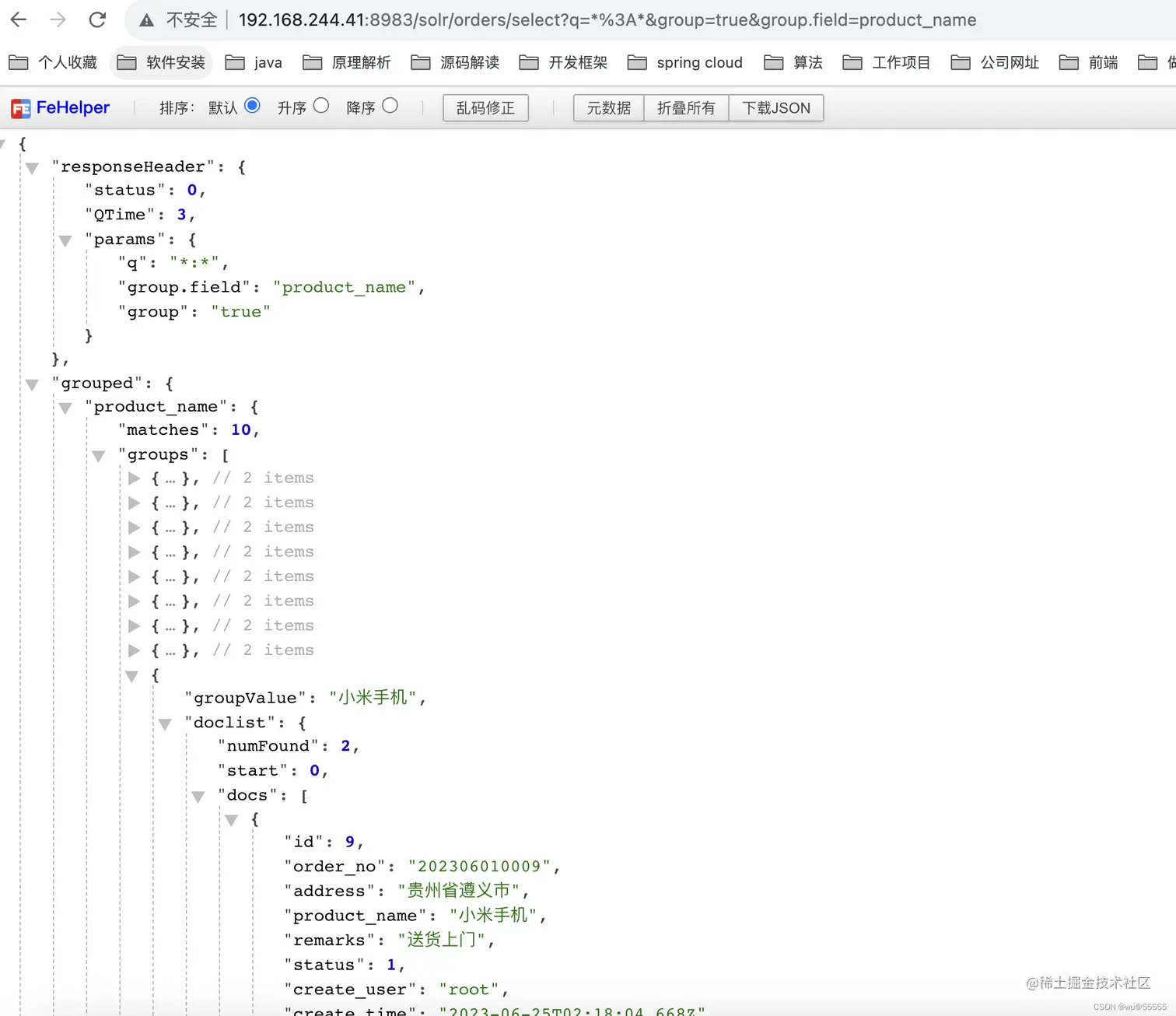Open the spring cloud bookmark folder
The width and height of the screenshot is (1176, 1016).
coord(685,62)
